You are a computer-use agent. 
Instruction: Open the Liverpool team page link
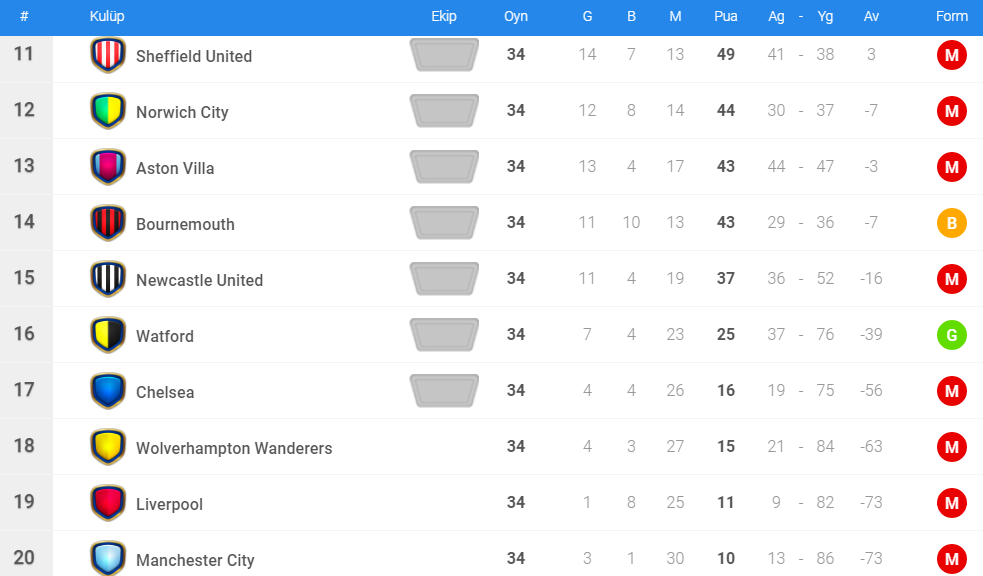[x=169, y=504]
